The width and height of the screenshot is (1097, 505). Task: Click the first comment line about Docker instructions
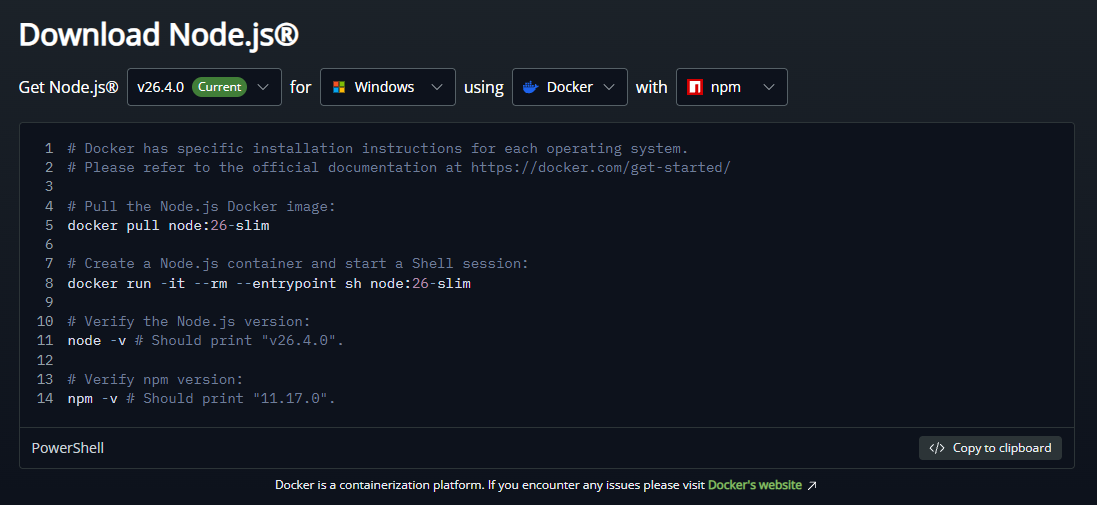(x=378, y=148)
